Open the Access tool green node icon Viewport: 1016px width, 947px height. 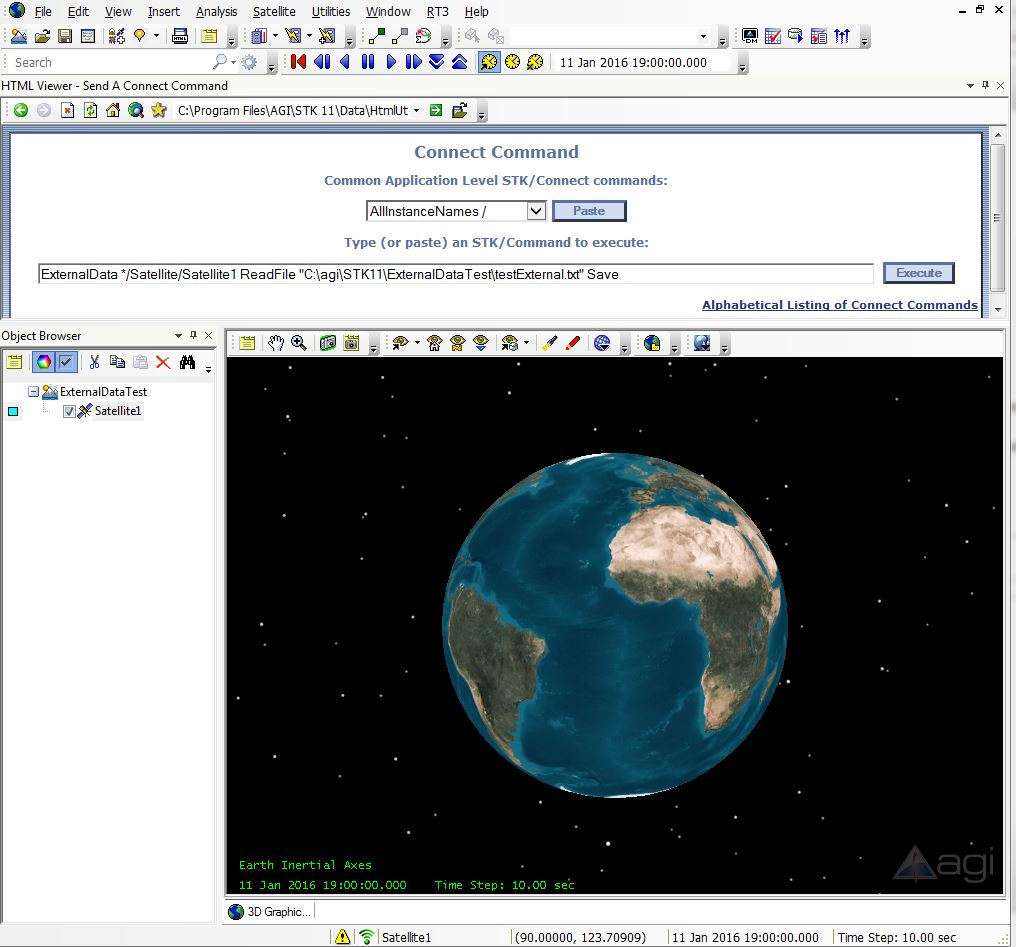coord(377,36)
